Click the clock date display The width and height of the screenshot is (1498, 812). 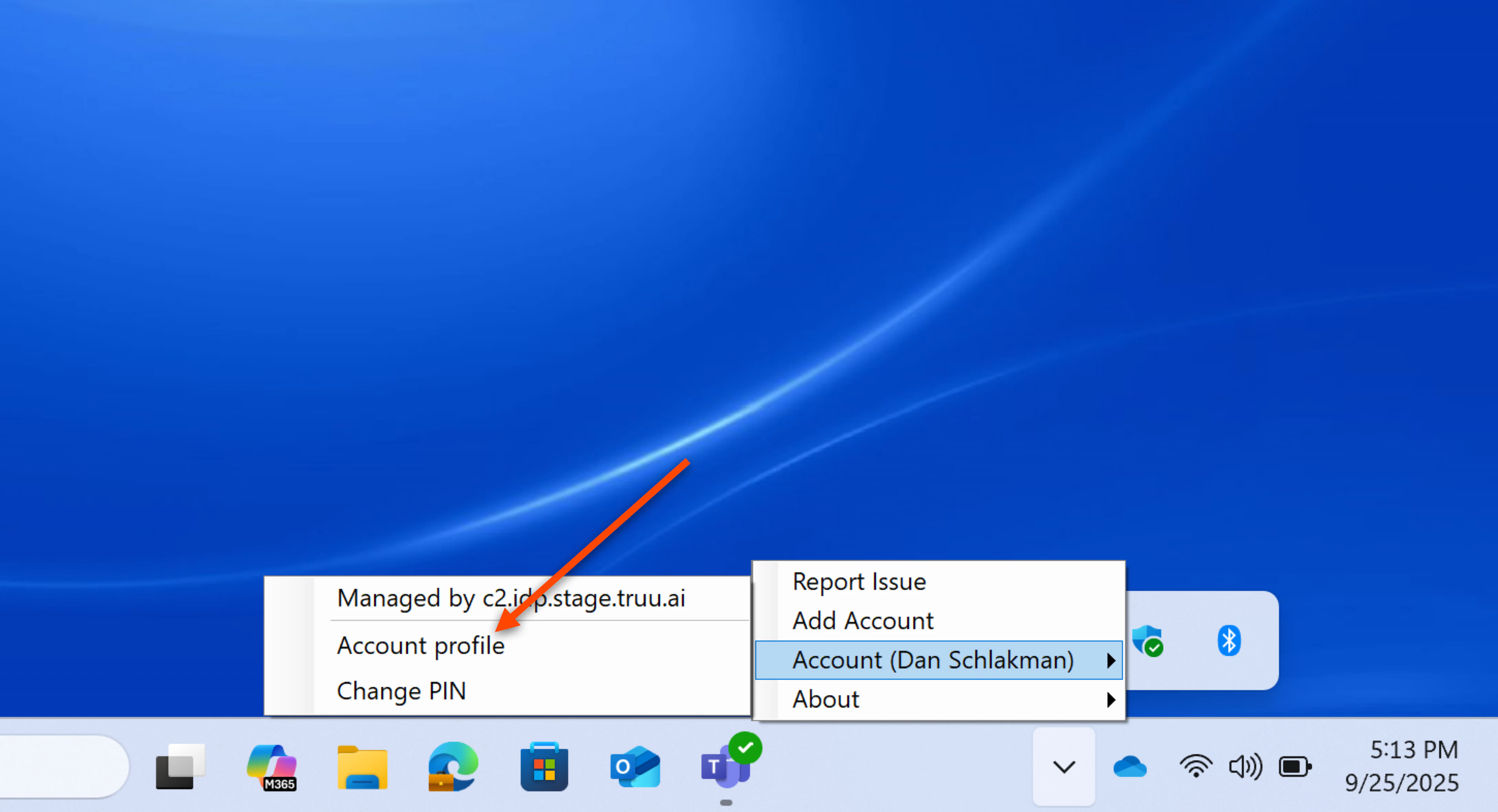[x=1402, y=767]
